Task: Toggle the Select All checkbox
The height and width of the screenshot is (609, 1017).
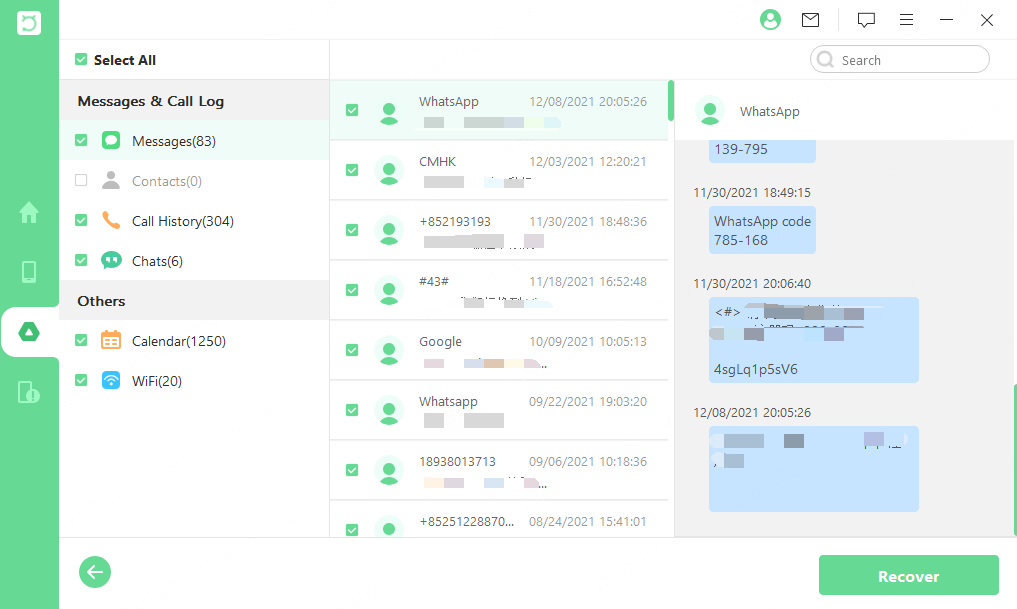Action: click(x=81, y=60)
